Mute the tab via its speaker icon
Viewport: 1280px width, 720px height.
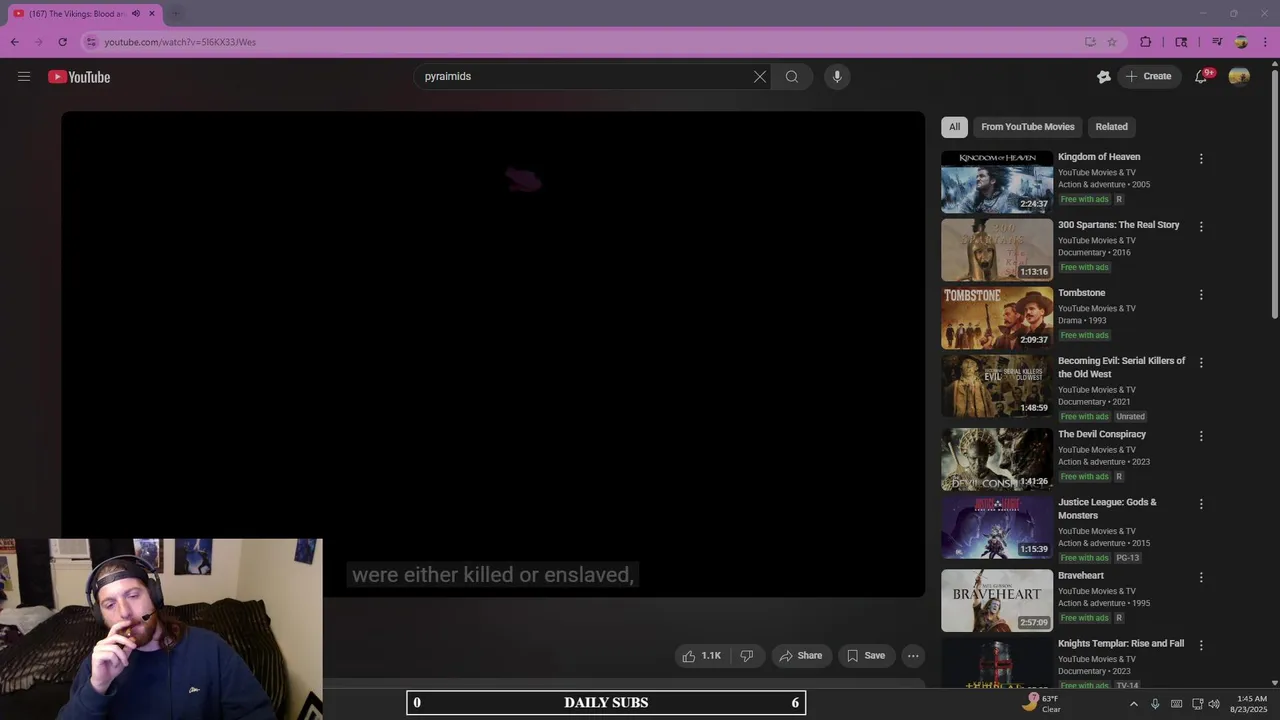click(x=136, y=13)
